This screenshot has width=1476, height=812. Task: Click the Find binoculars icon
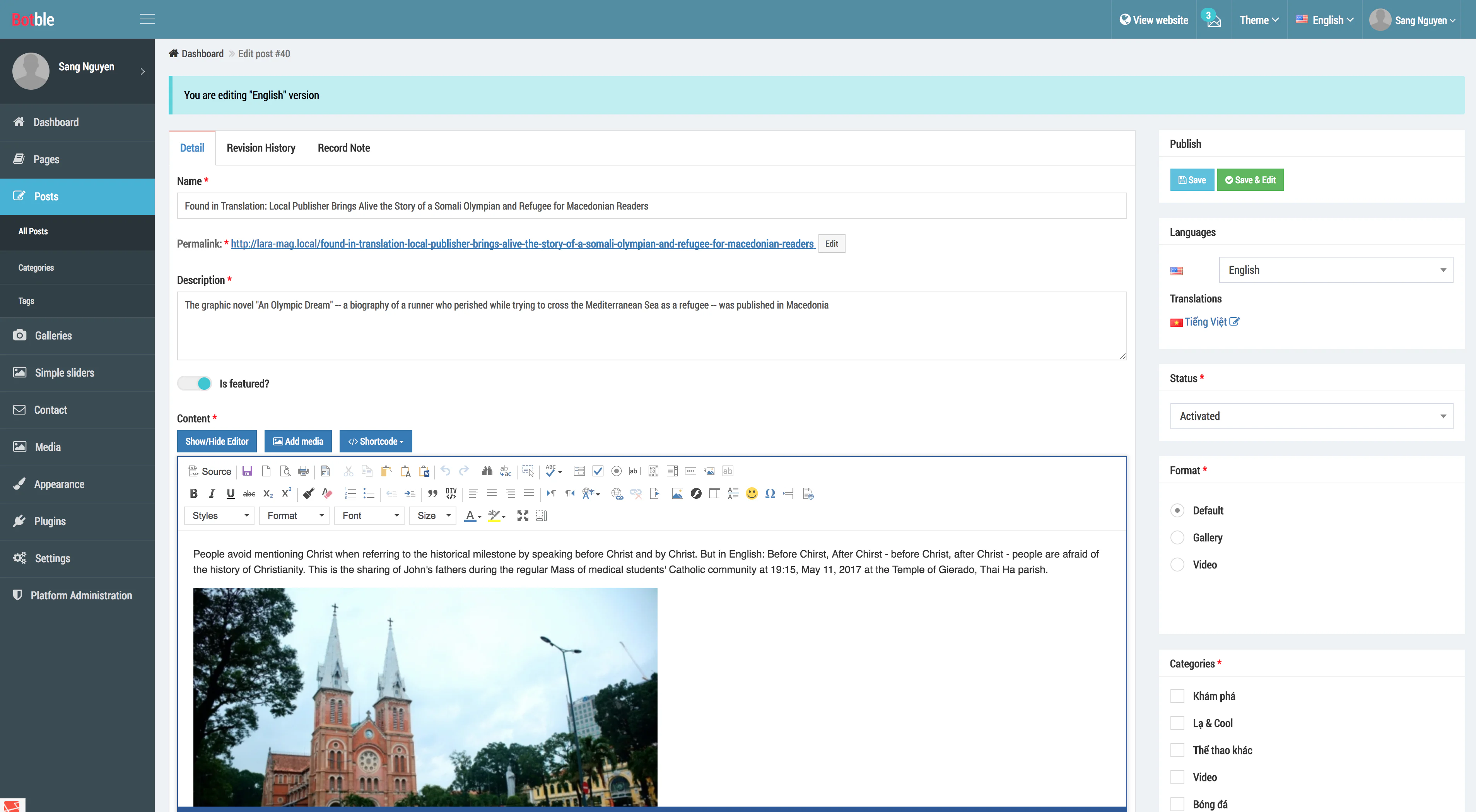[487, 471]
